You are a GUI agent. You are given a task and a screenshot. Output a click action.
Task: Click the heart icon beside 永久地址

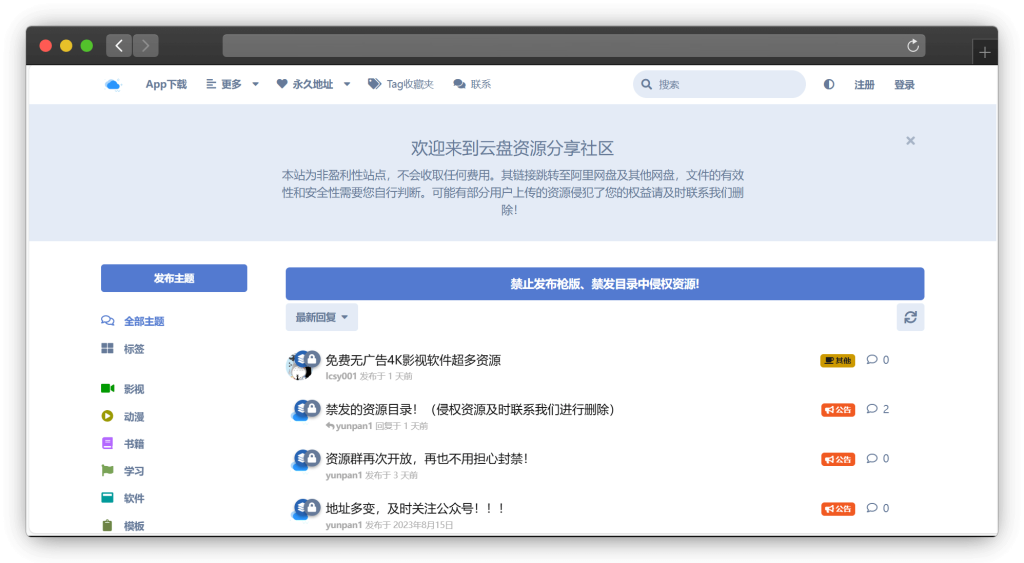tap(282, 84)
